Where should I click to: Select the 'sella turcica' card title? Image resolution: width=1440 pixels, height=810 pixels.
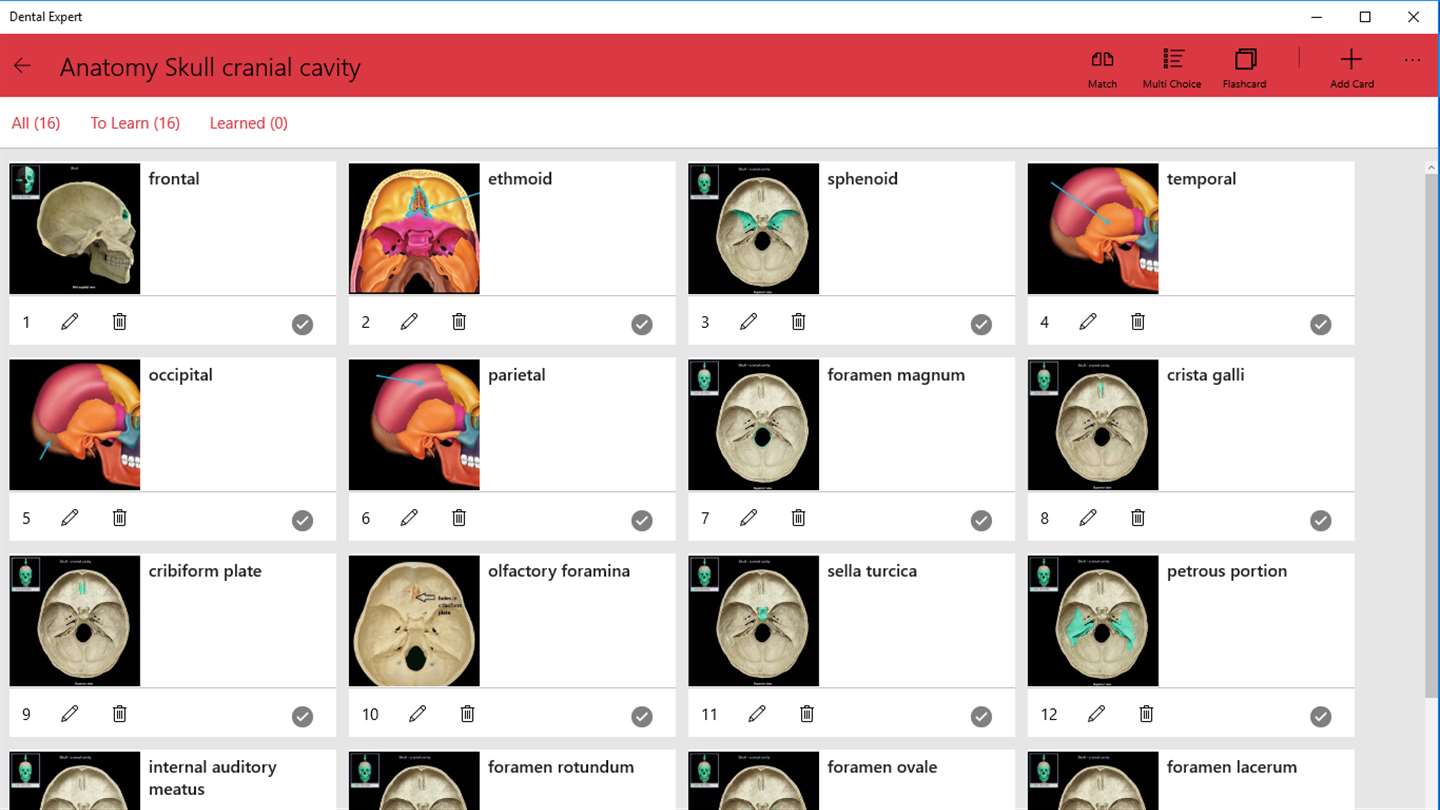pyautogui.click(x=872, y=571)
